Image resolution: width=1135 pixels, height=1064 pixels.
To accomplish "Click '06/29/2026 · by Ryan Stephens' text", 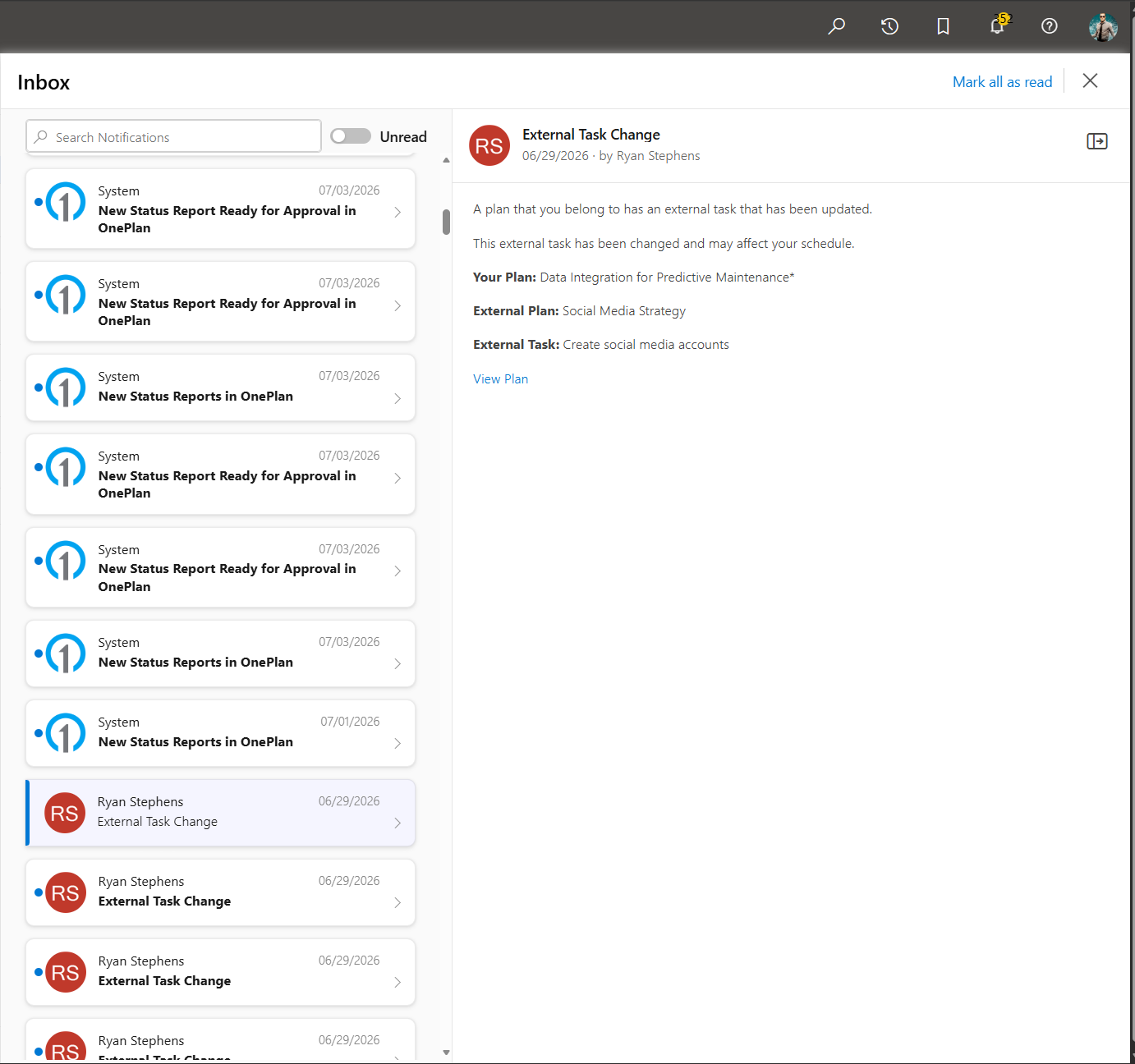I will coord(611,156).
